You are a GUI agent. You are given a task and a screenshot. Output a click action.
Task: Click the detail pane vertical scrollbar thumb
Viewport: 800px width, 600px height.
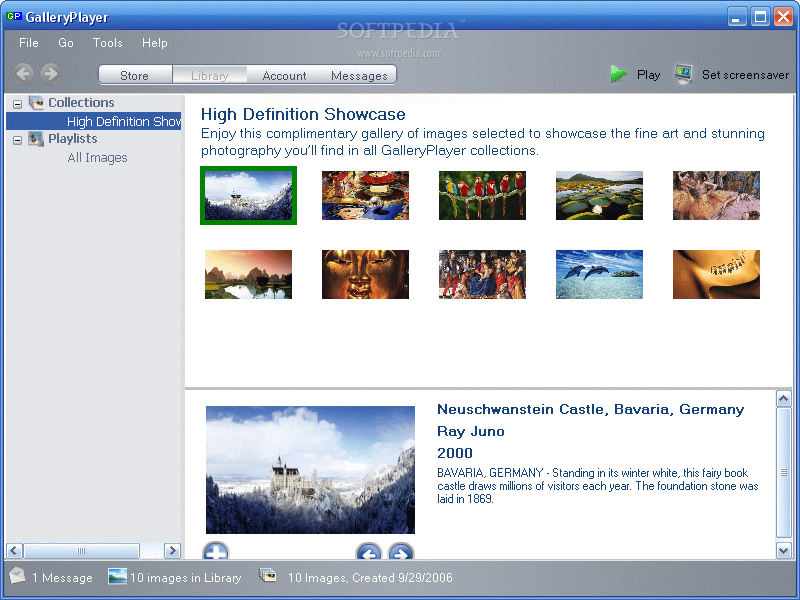point(784,472)
